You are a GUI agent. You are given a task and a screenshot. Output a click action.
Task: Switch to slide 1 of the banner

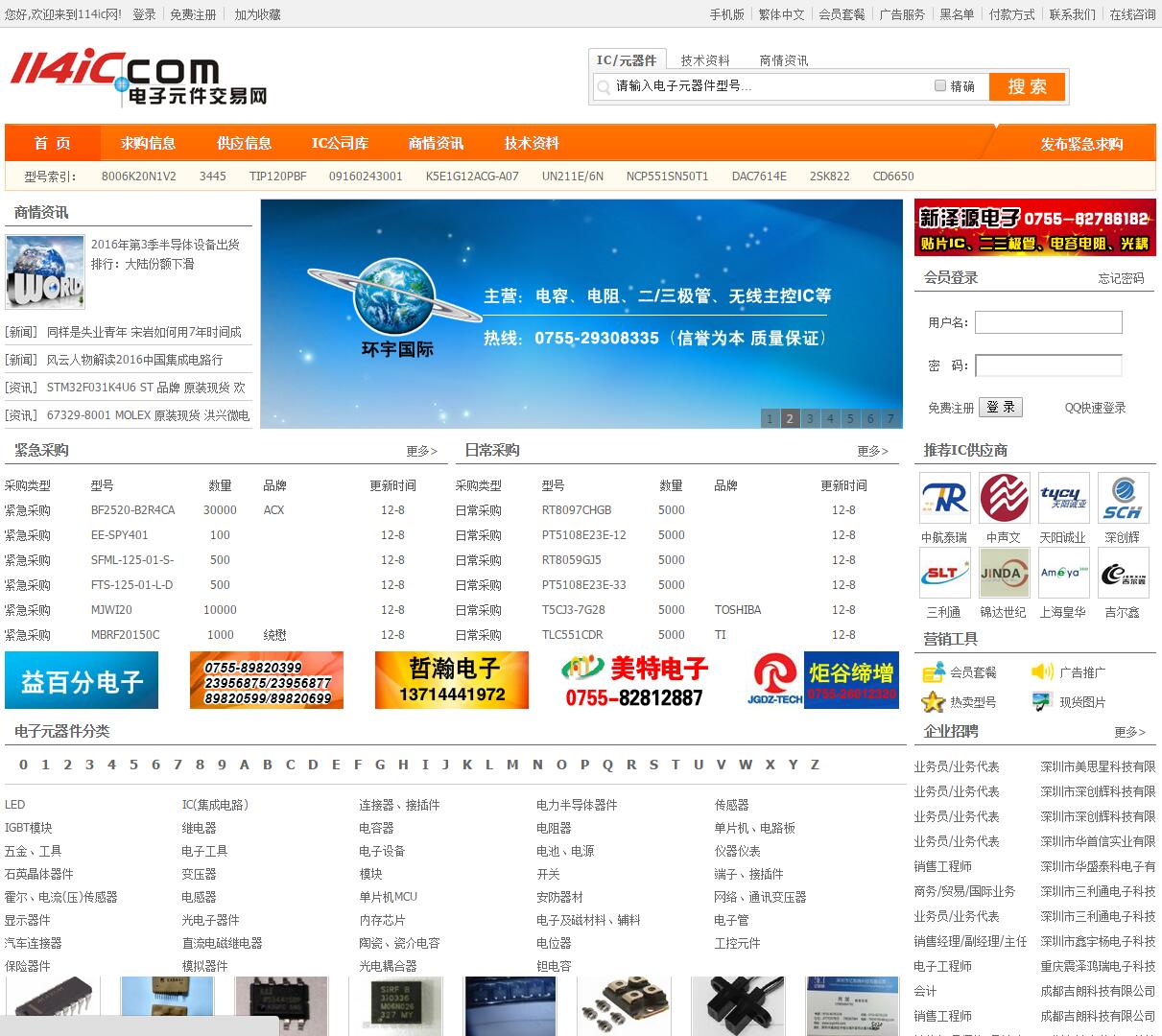770,418
